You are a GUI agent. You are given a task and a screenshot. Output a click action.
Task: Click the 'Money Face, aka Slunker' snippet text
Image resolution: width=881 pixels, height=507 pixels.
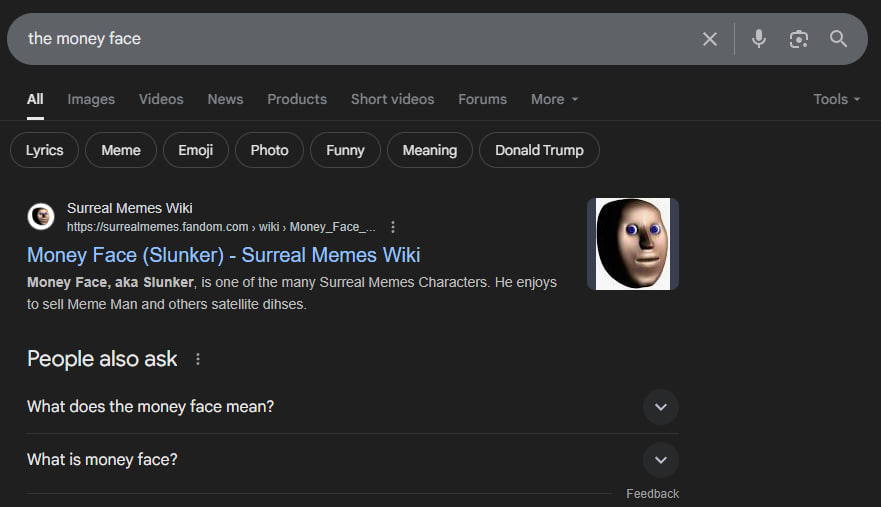[x=110, y=282]
